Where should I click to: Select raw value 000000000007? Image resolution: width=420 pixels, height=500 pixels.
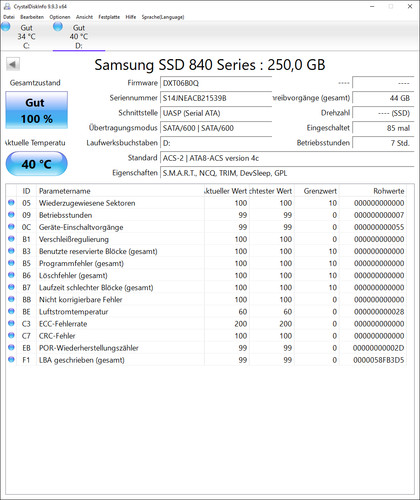[x=379, y=215]
